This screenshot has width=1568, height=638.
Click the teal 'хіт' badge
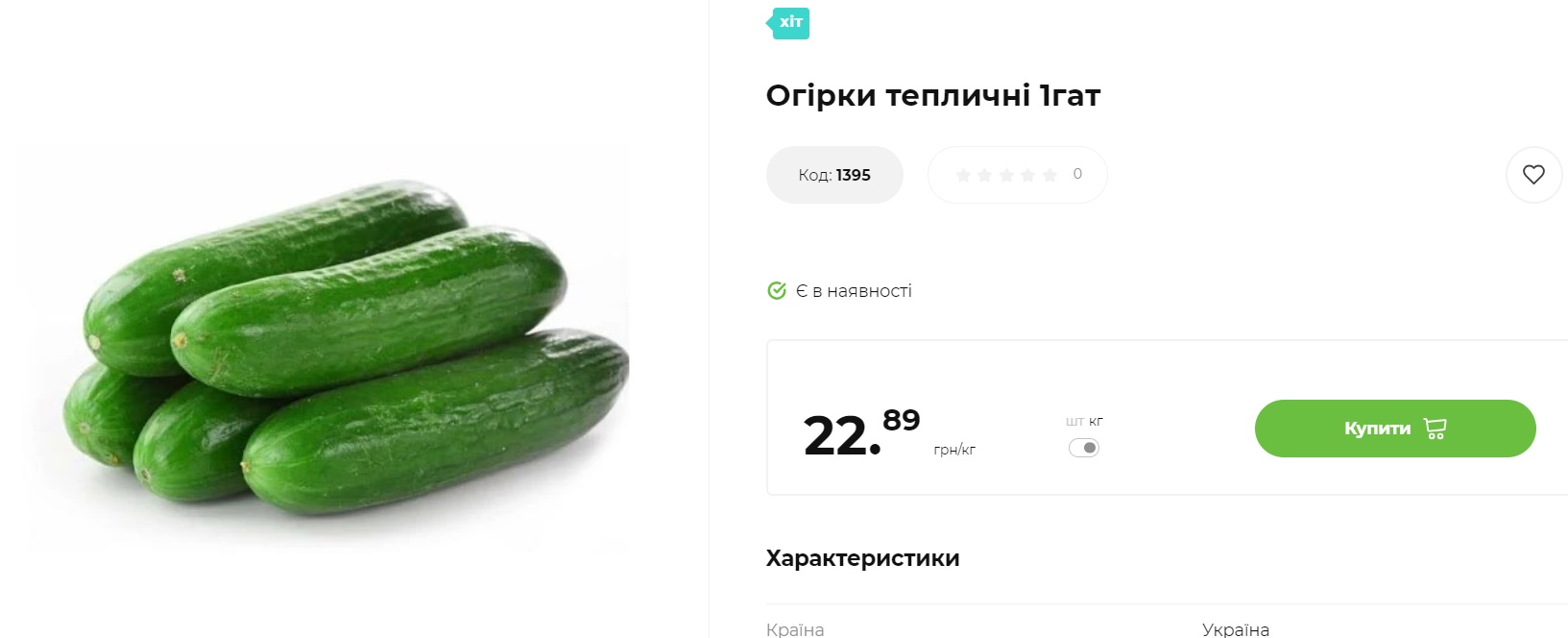(x=789, y=21)
